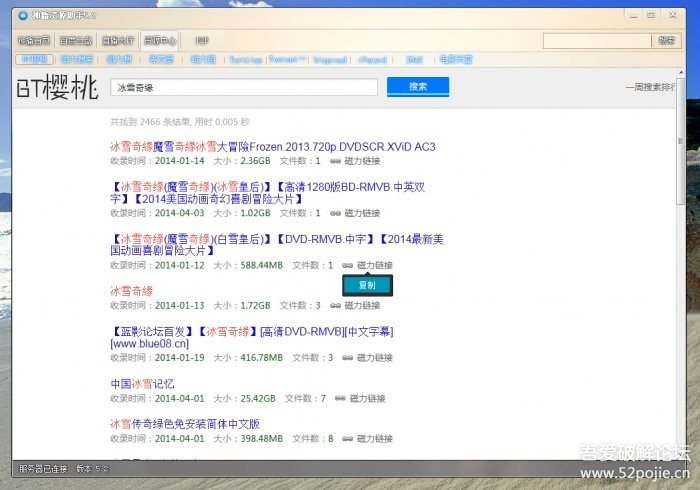The height and width of the screenshot is (490, 700).
Task: Click the vertical scrollbar thumb of results
Action: coord(680,141)
